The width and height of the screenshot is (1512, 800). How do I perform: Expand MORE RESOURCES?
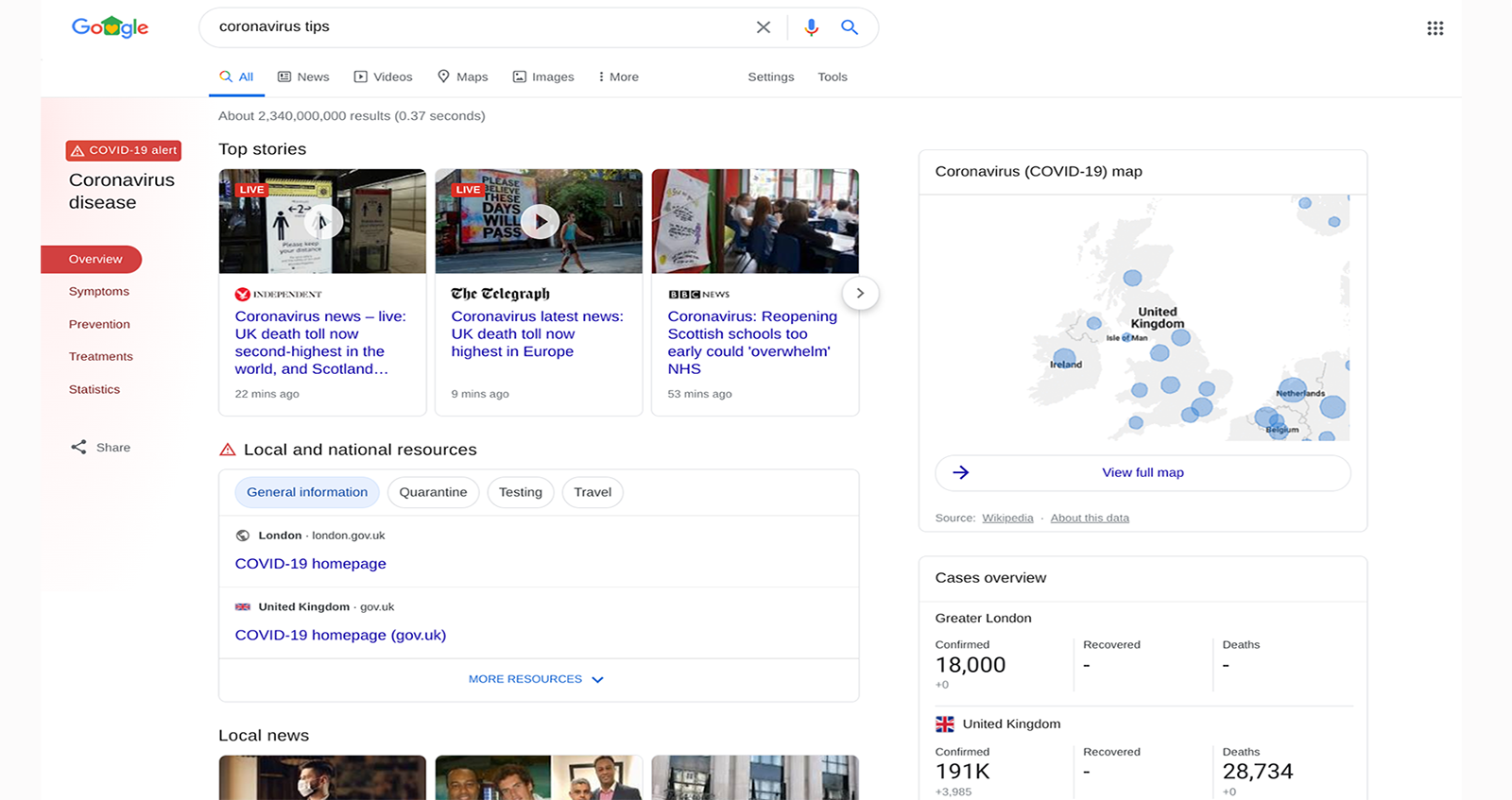[x=537, y=679]
